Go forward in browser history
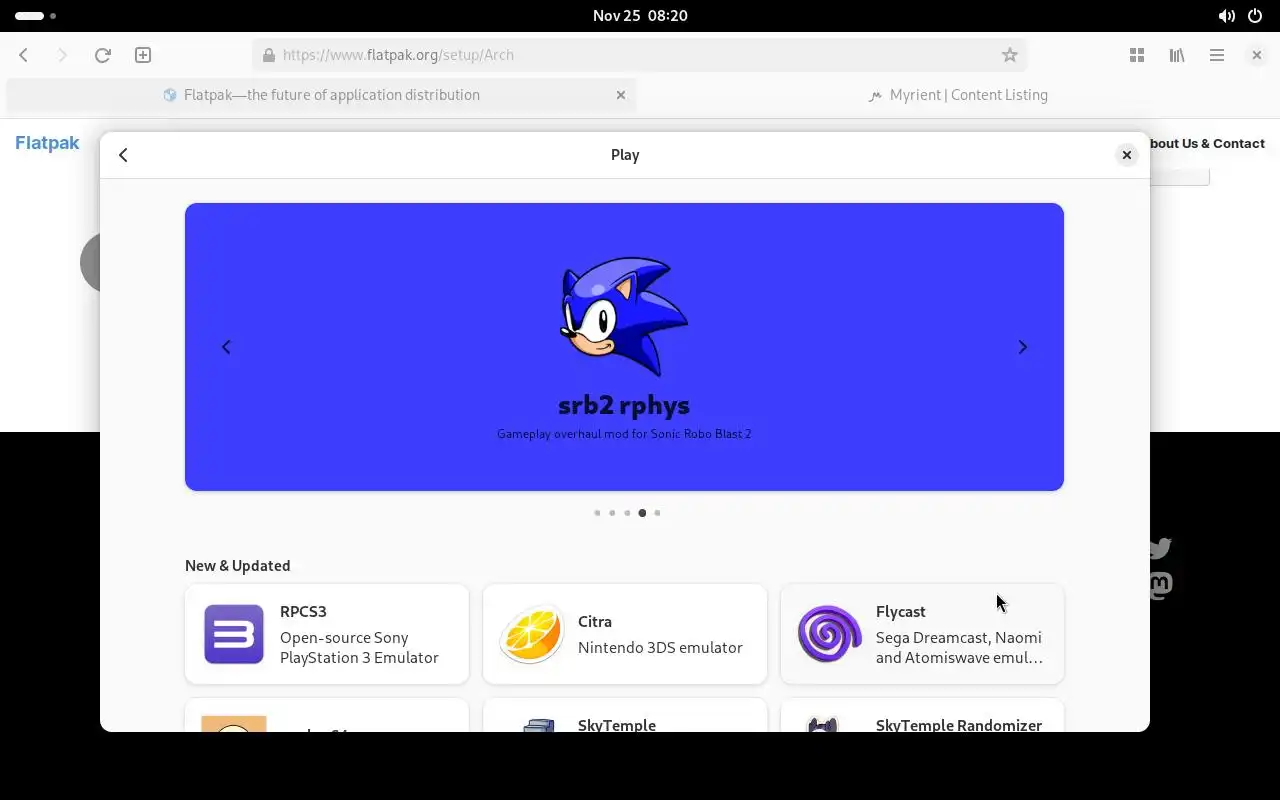Viewport: 1280px width, 800px height. coord(62,55)
